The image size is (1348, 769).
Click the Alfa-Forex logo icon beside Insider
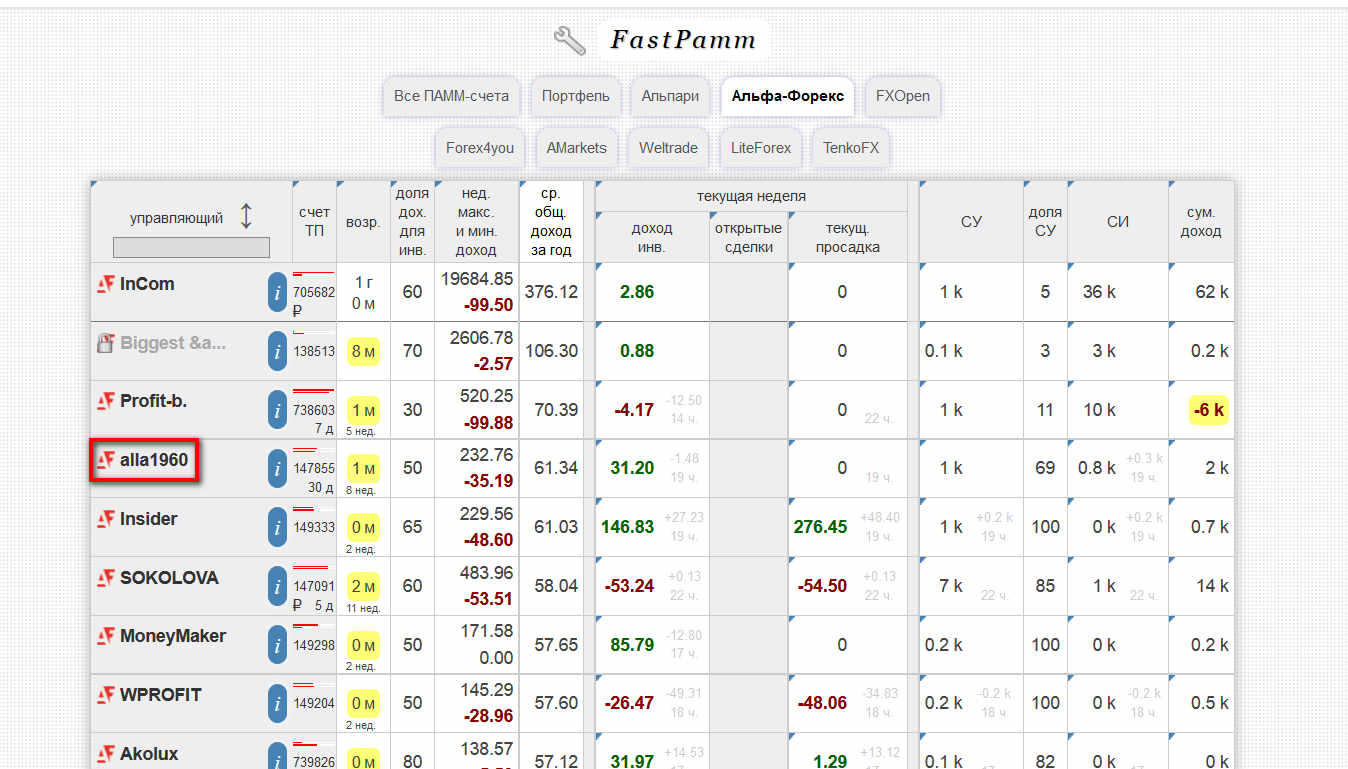105,519
